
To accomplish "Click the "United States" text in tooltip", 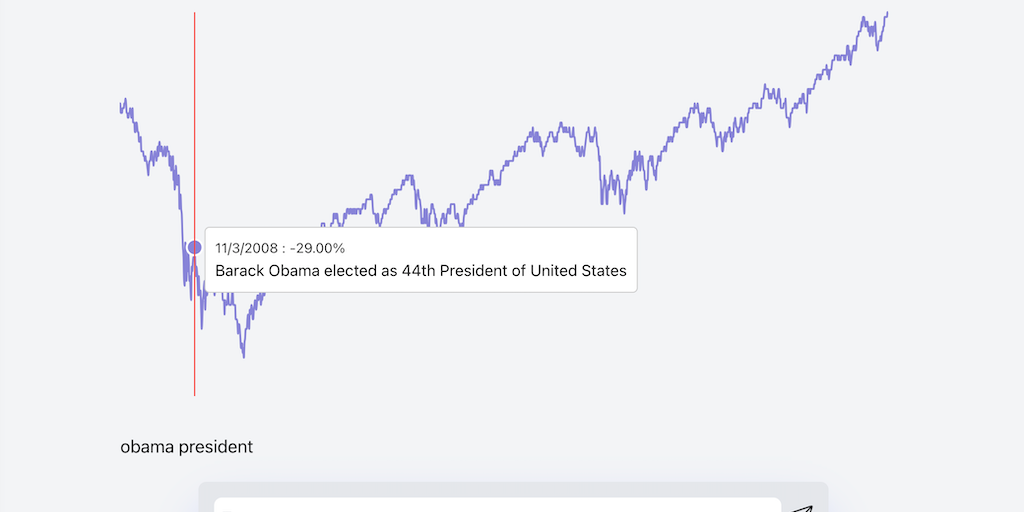I will tap(578, 271).
